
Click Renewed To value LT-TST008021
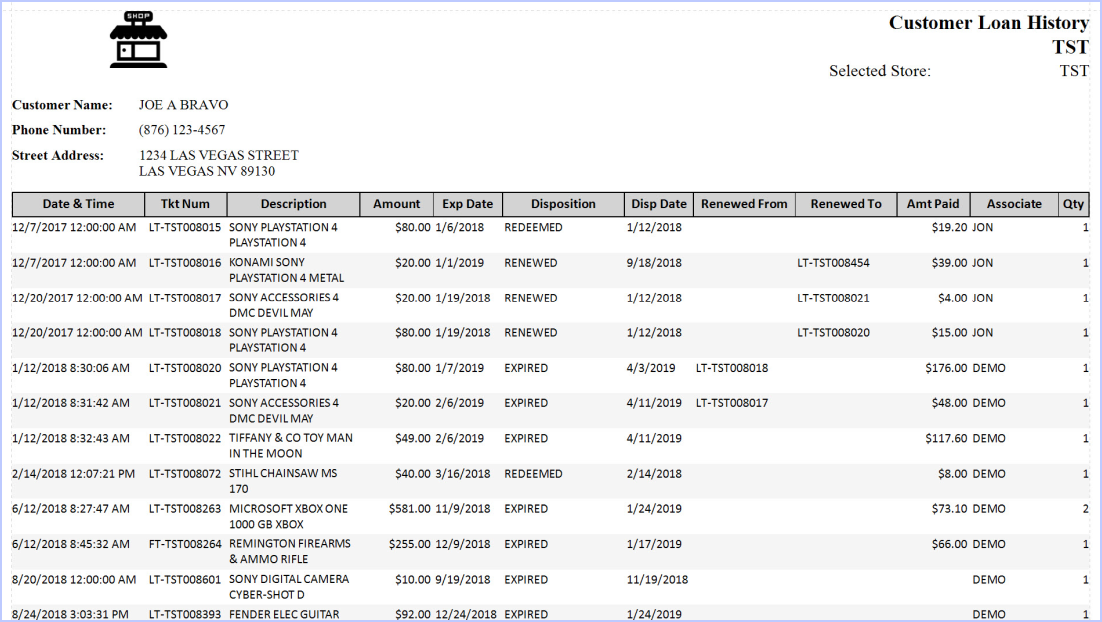click(833, 298)
